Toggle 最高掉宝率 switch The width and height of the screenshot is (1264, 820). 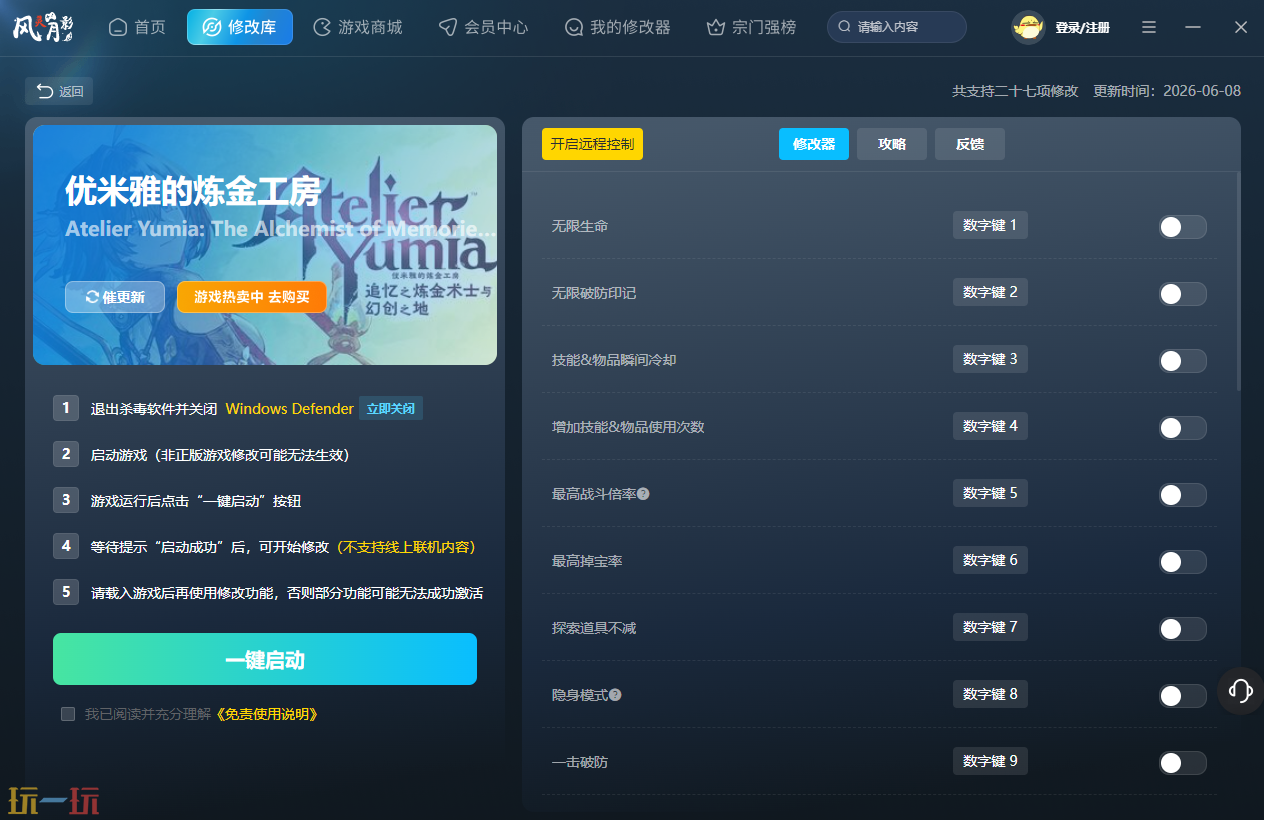pyautogui.click(x=1183, y=562)
